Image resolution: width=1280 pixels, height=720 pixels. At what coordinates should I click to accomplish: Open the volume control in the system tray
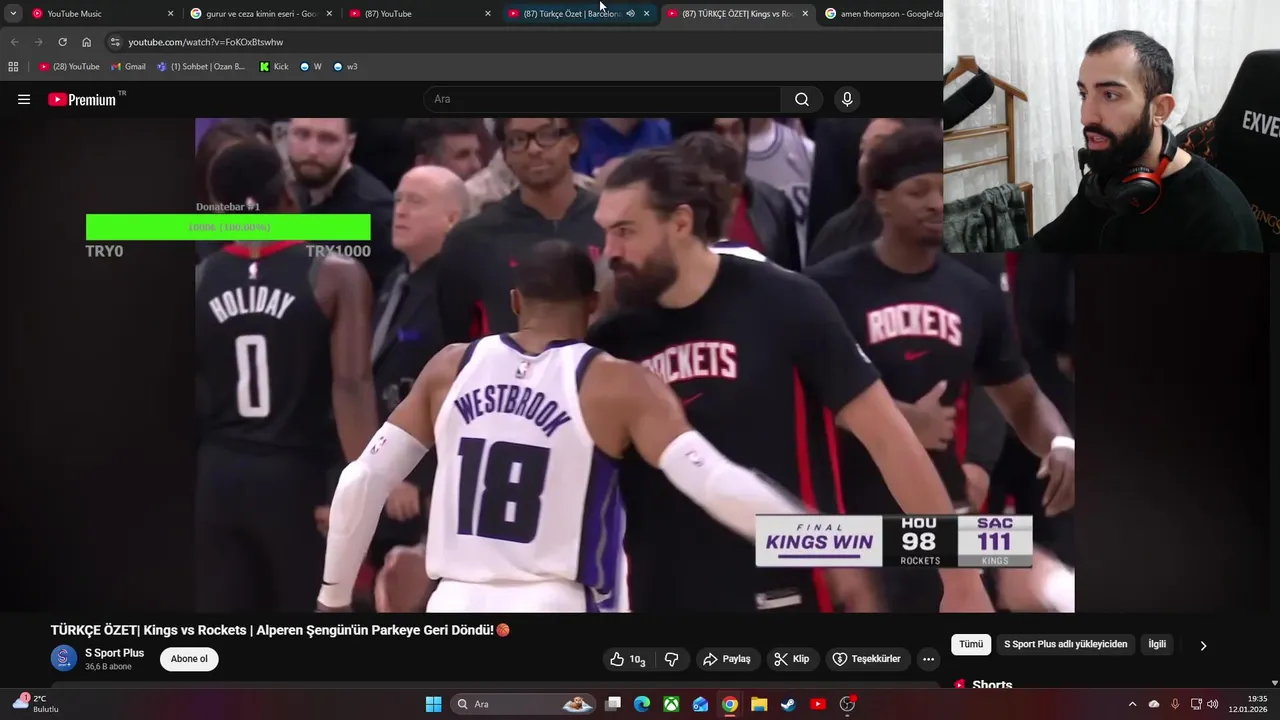tap(1212, 704)
